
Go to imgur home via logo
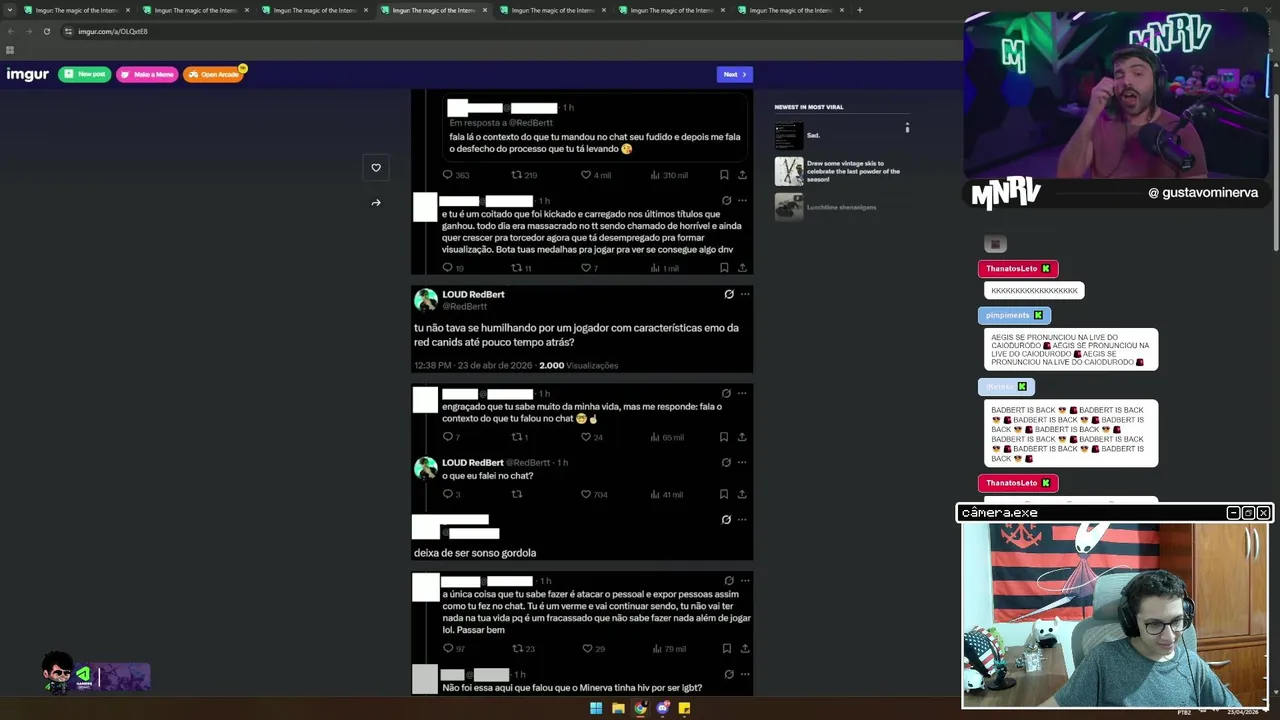coord(28,74)
